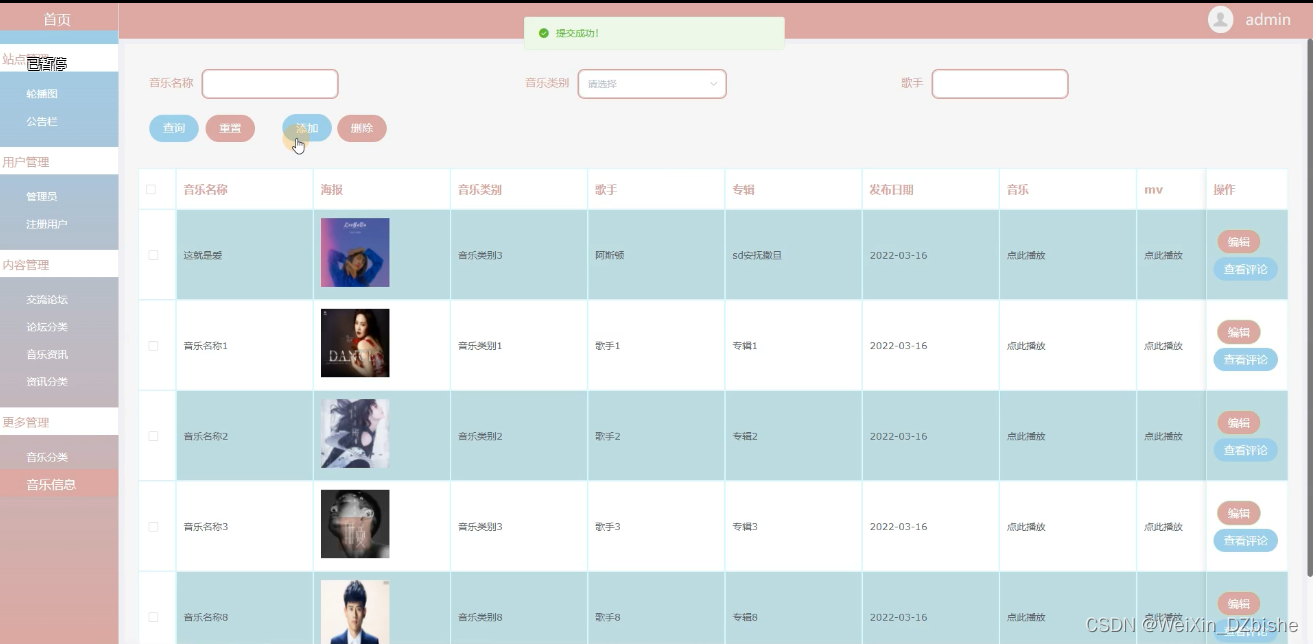Play mv link in 这就是爱 row

coord(1163,255)
